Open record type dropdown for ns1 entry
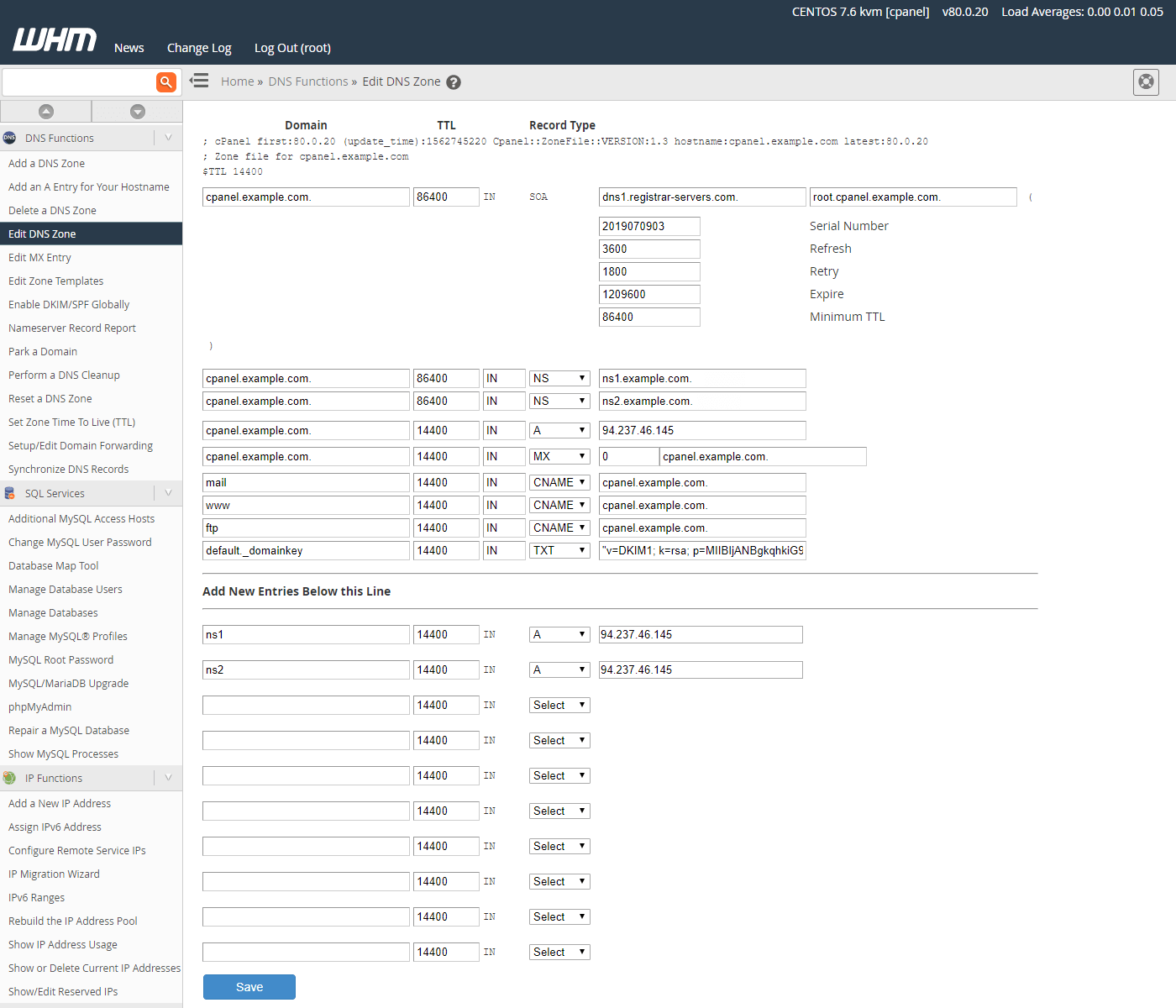Viewport: 1176px width, 1008px height. tap(559, 635)
